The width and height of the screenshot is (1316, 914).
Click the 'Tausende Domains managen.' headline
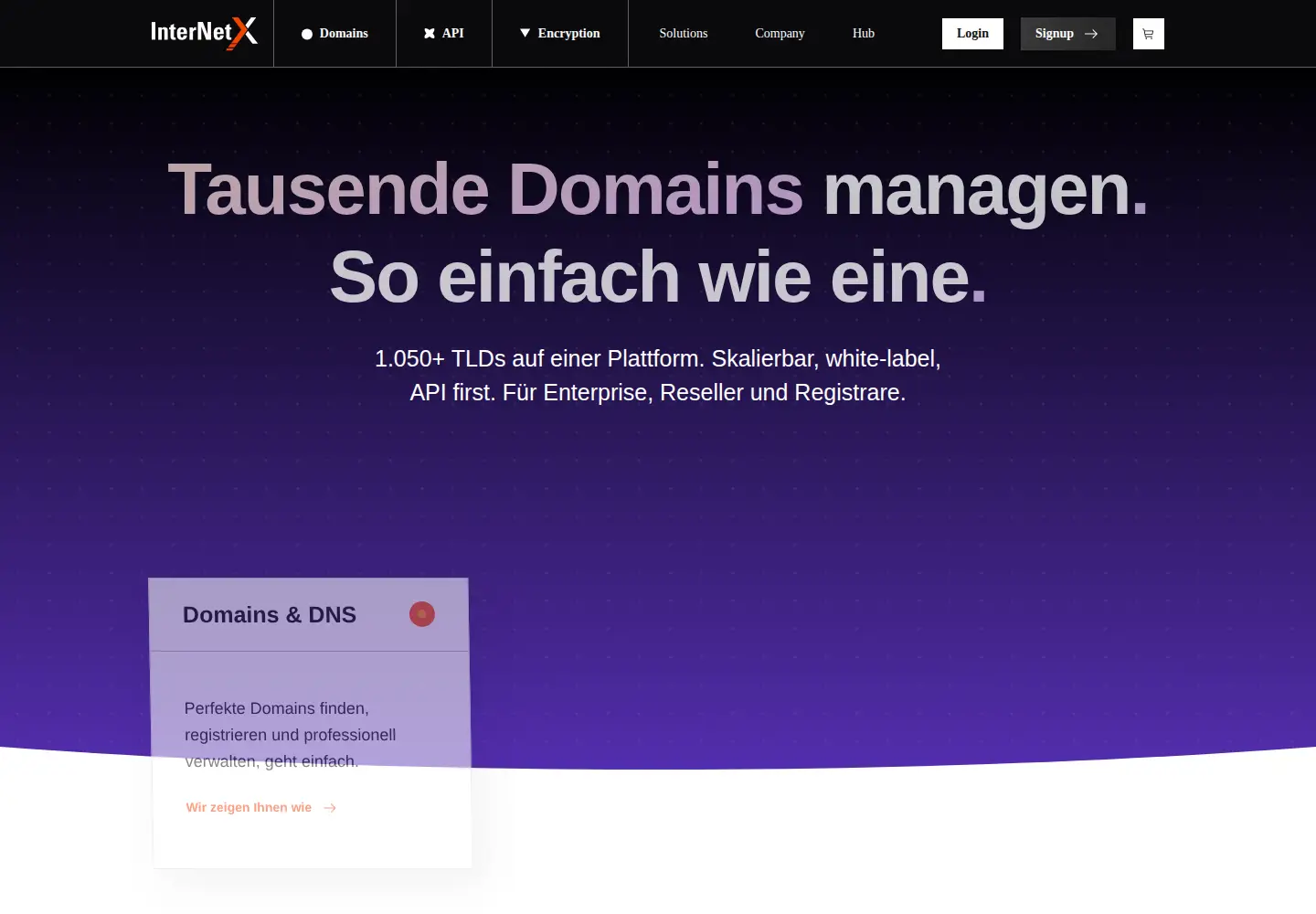(x=658, y=190)
